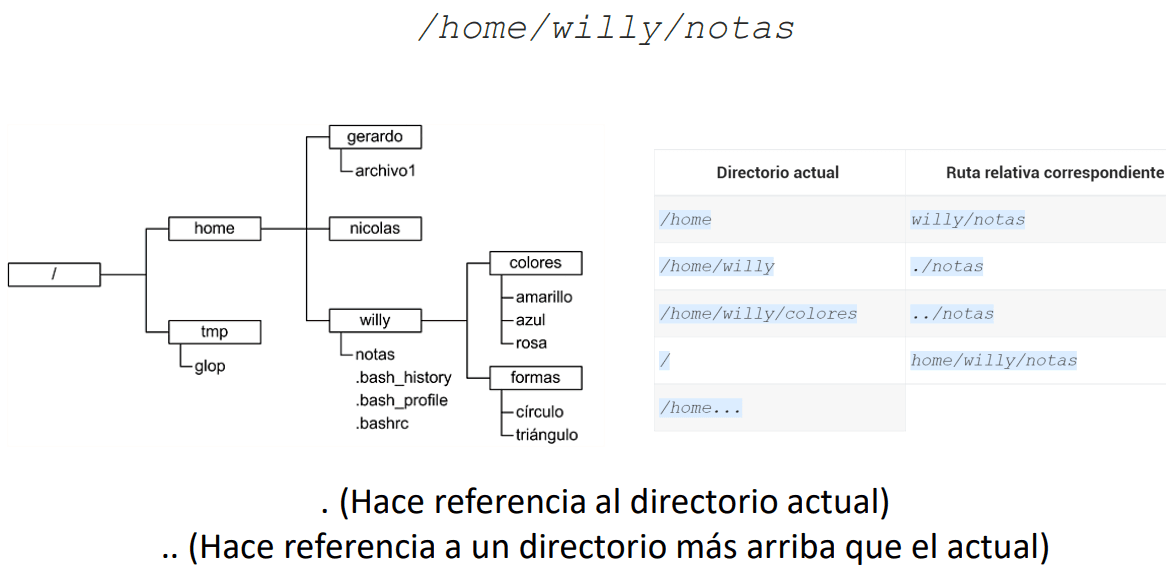Click the .bashrc entry
1166x568 pixels.
pos(382,424)
